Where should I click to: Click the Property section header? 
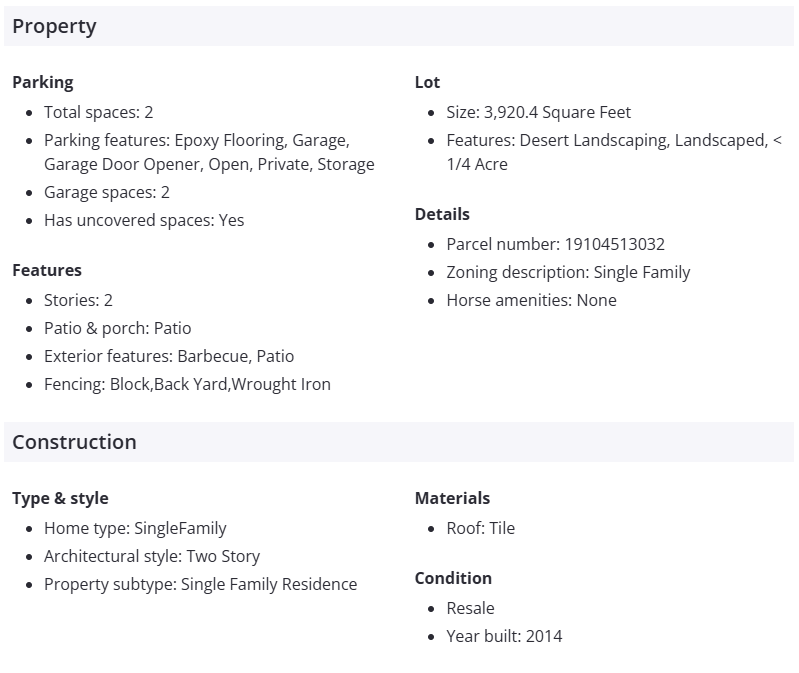click(x=54, y=27)
